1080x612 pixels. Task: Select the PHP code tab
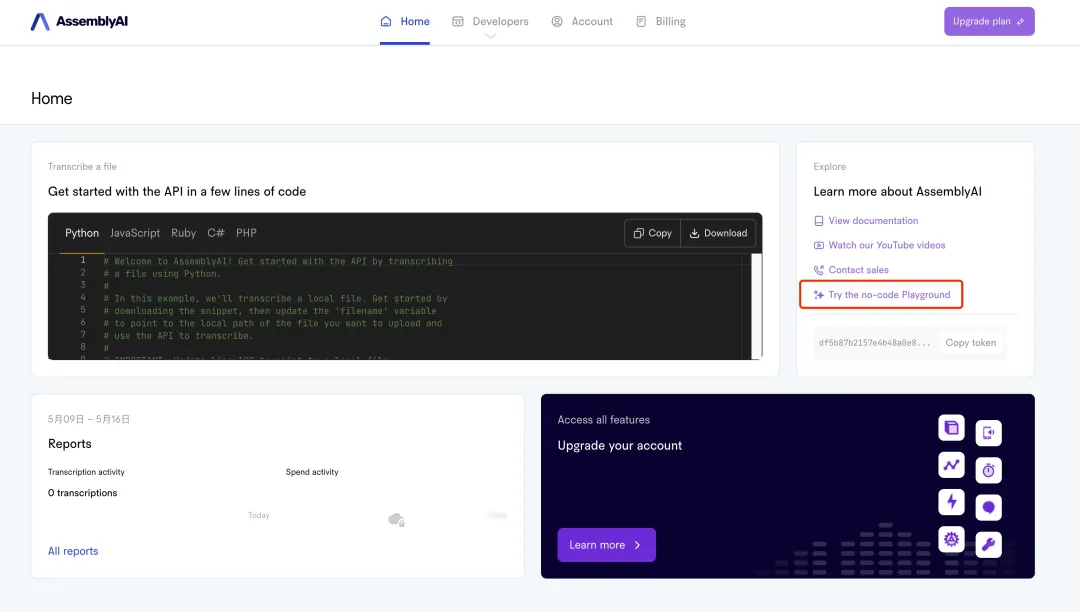pos(246,233)
